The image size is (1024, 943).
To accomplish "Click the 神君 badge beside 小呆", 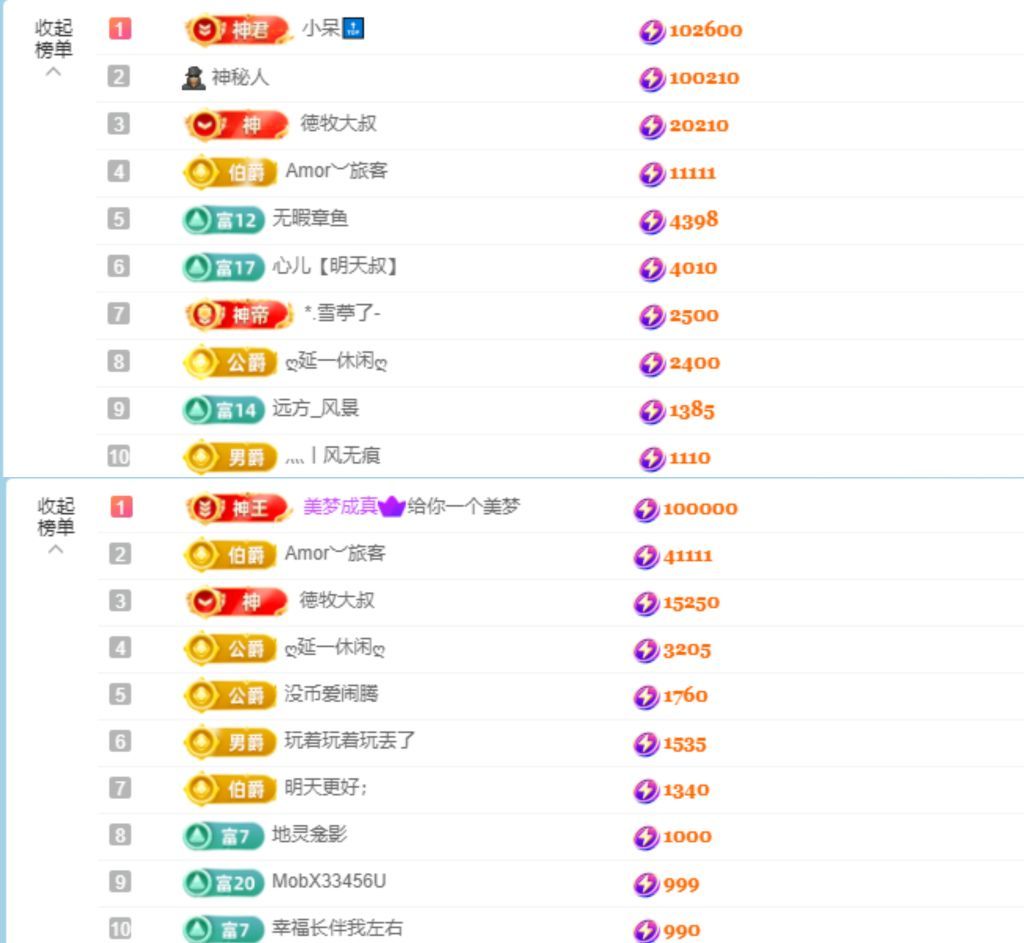I will pos(236,30).
